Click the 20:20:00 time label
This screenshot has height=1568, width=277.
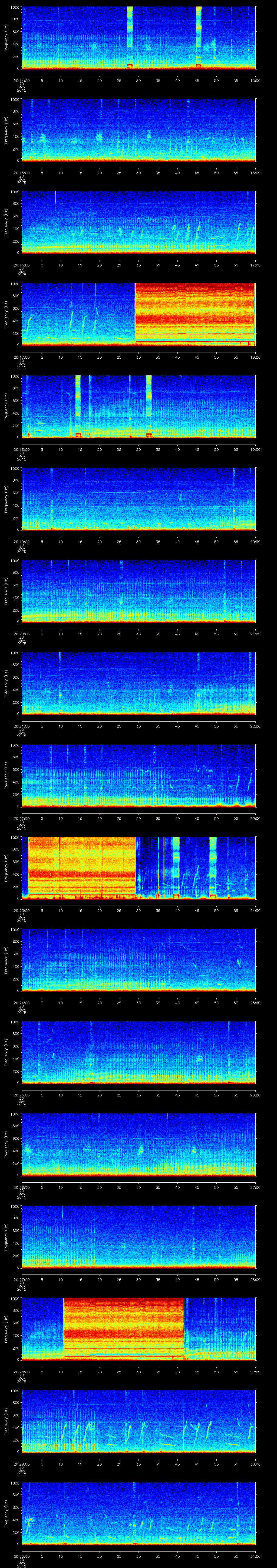pyautogui.click(x=21, y=634)
